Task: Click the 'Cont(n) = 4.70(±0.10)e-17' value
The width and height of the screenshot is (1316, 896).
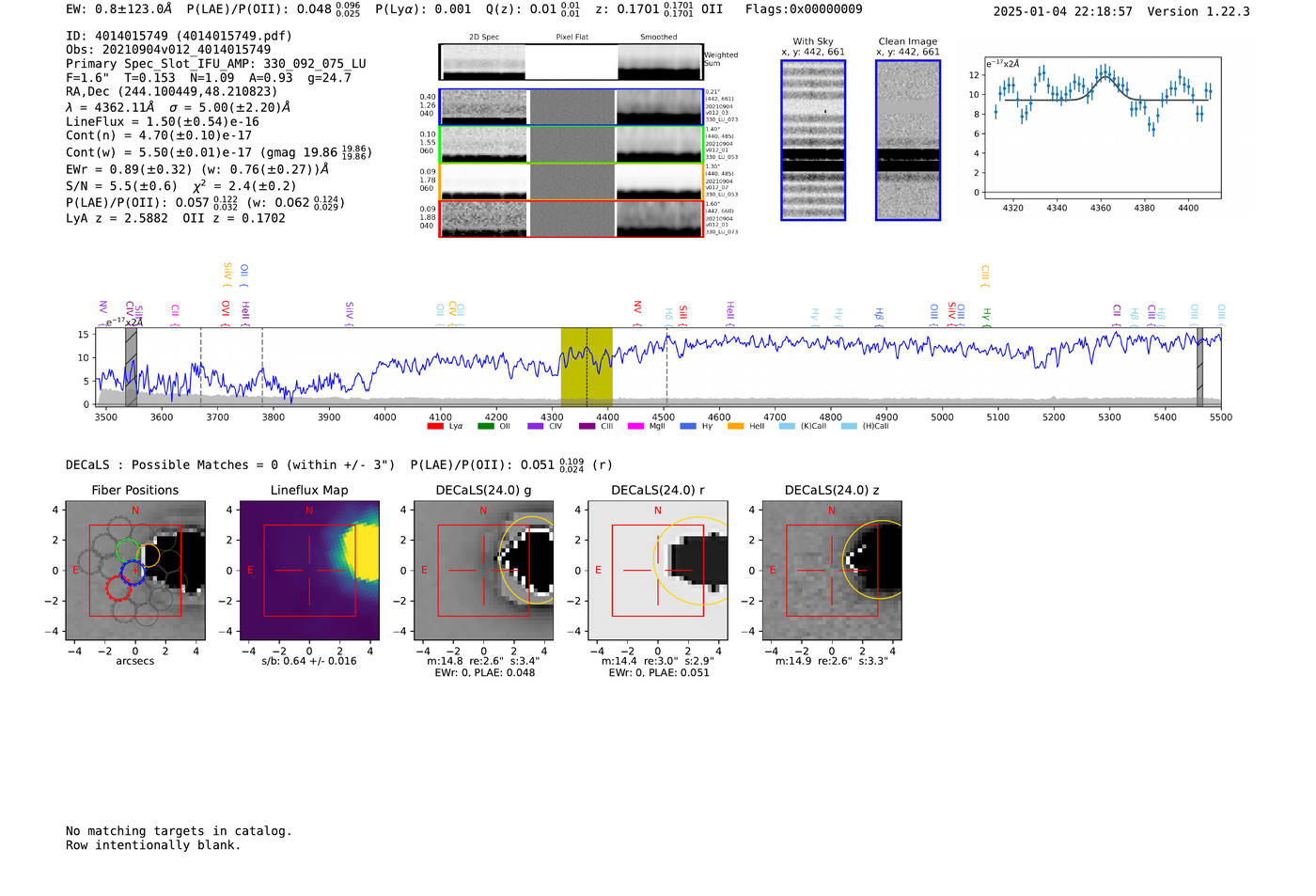Action: pyautogui.click(x=159, y=135)
